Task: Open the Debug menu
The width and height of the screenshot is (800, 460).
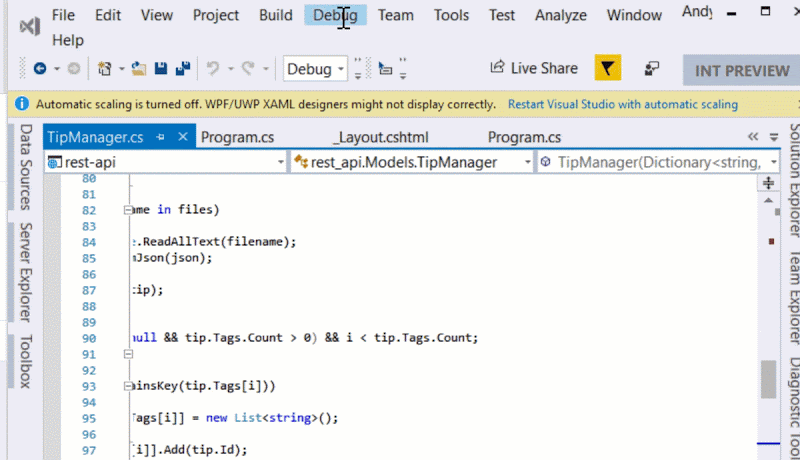Action: pyautogui.click(x=335, y=15)
